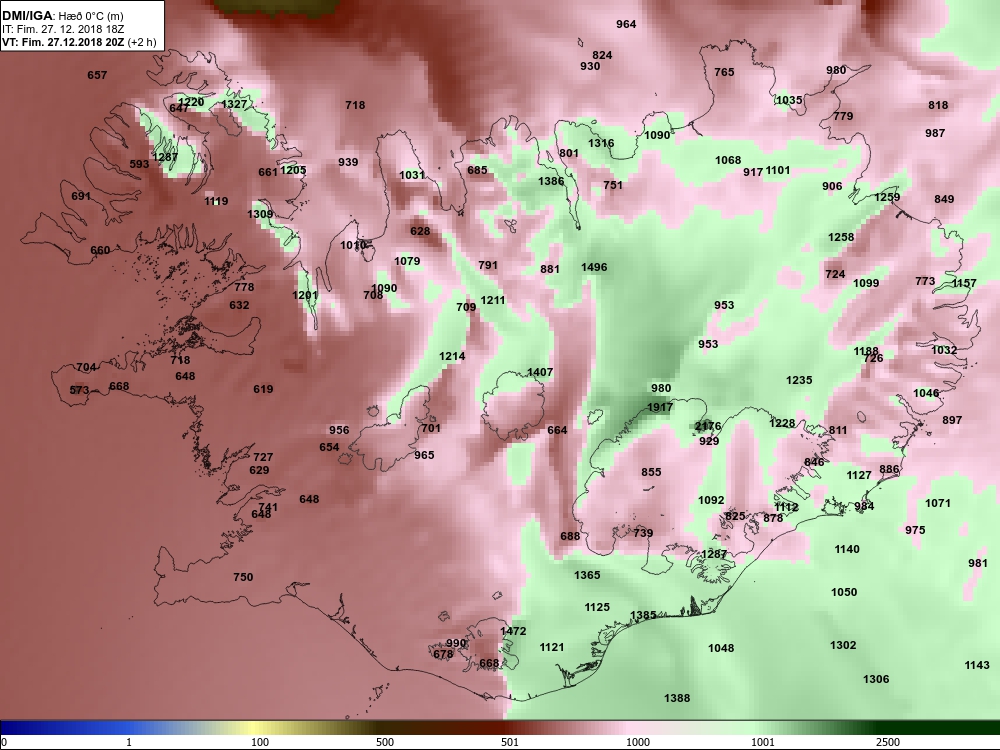Pick the number 1201
The width and height of the screenshot is (1000, 750).
[x=305, y=295]
